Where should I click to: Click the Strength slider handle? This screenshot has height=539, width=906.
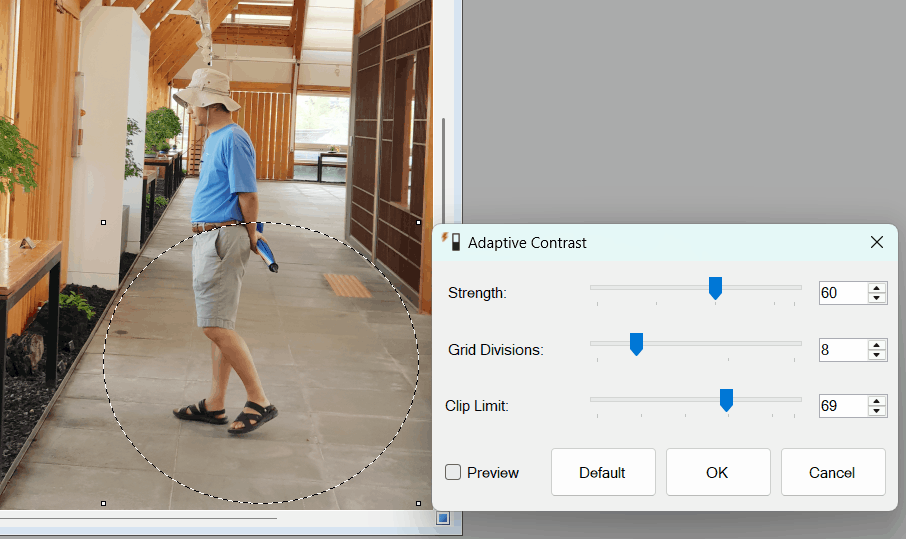pyautogui.click(x=715, y=288)
